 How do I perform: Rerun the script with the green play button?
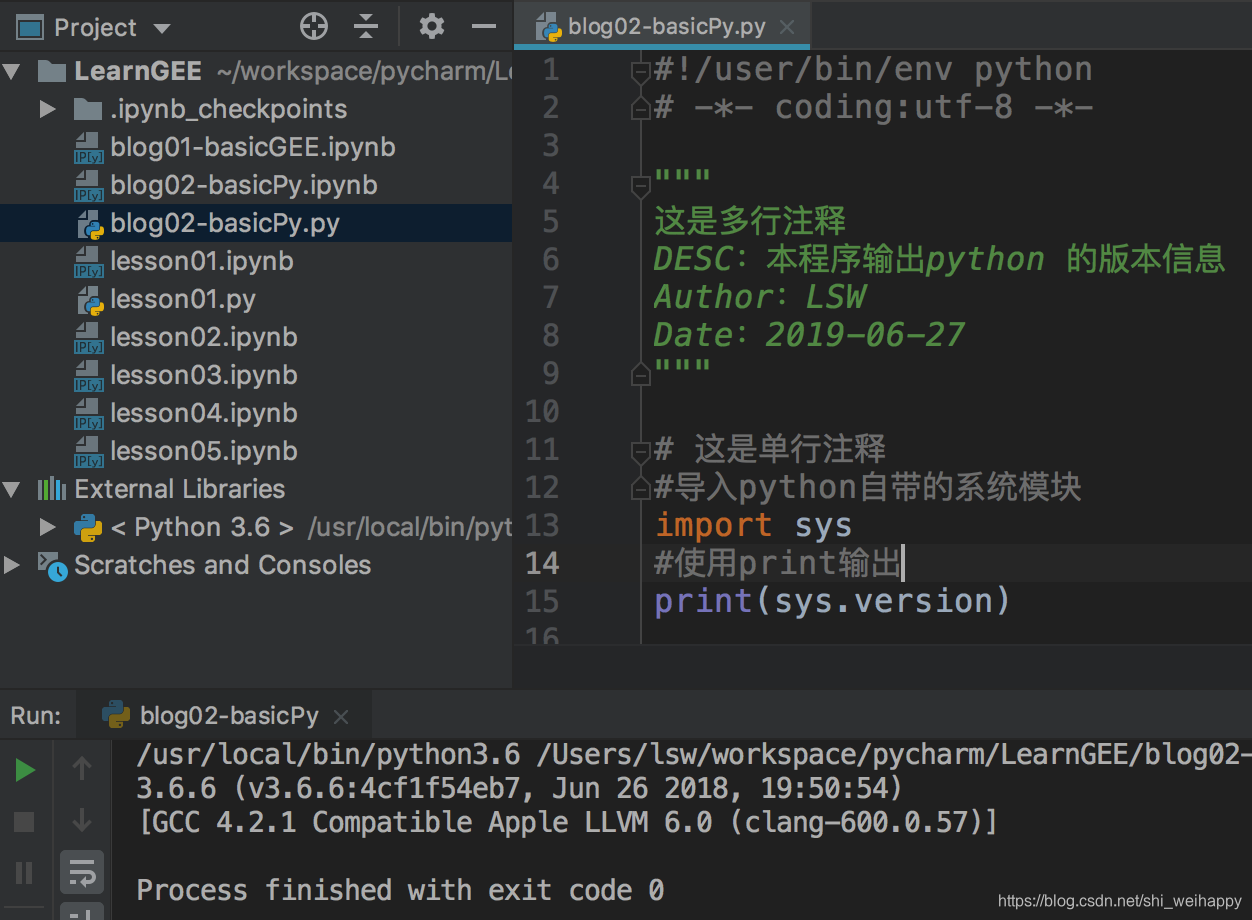tap(24, 770)
